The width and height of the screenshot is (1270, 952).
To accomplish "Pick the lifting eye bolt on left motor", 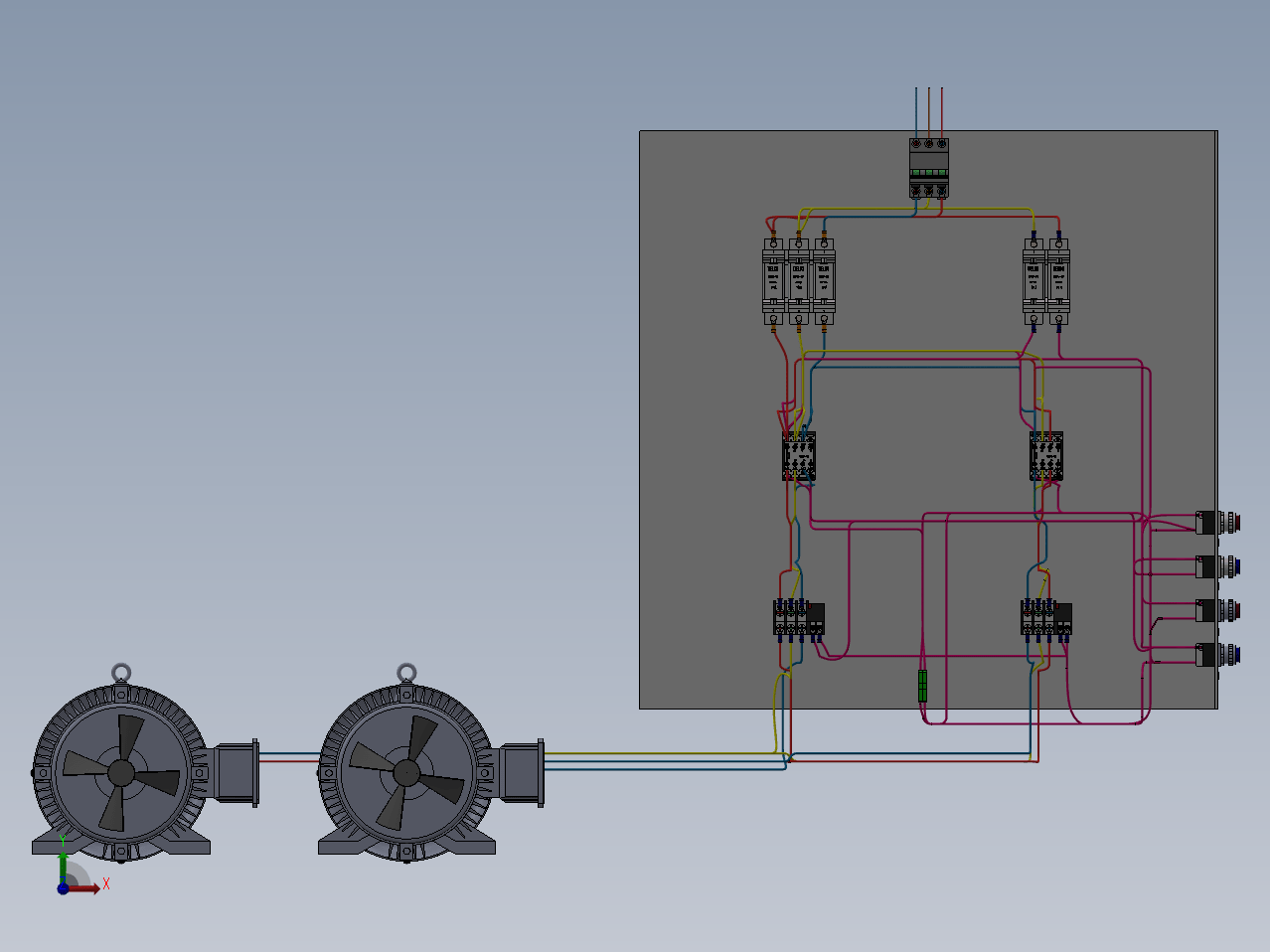I will [x=120, y=673].
